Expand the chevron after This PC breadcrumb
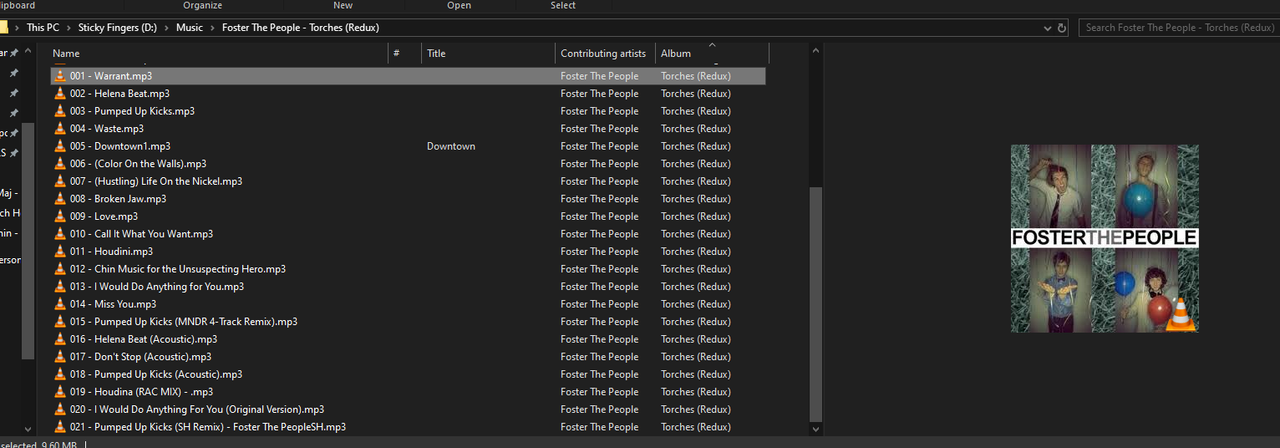 click(70, 28)
